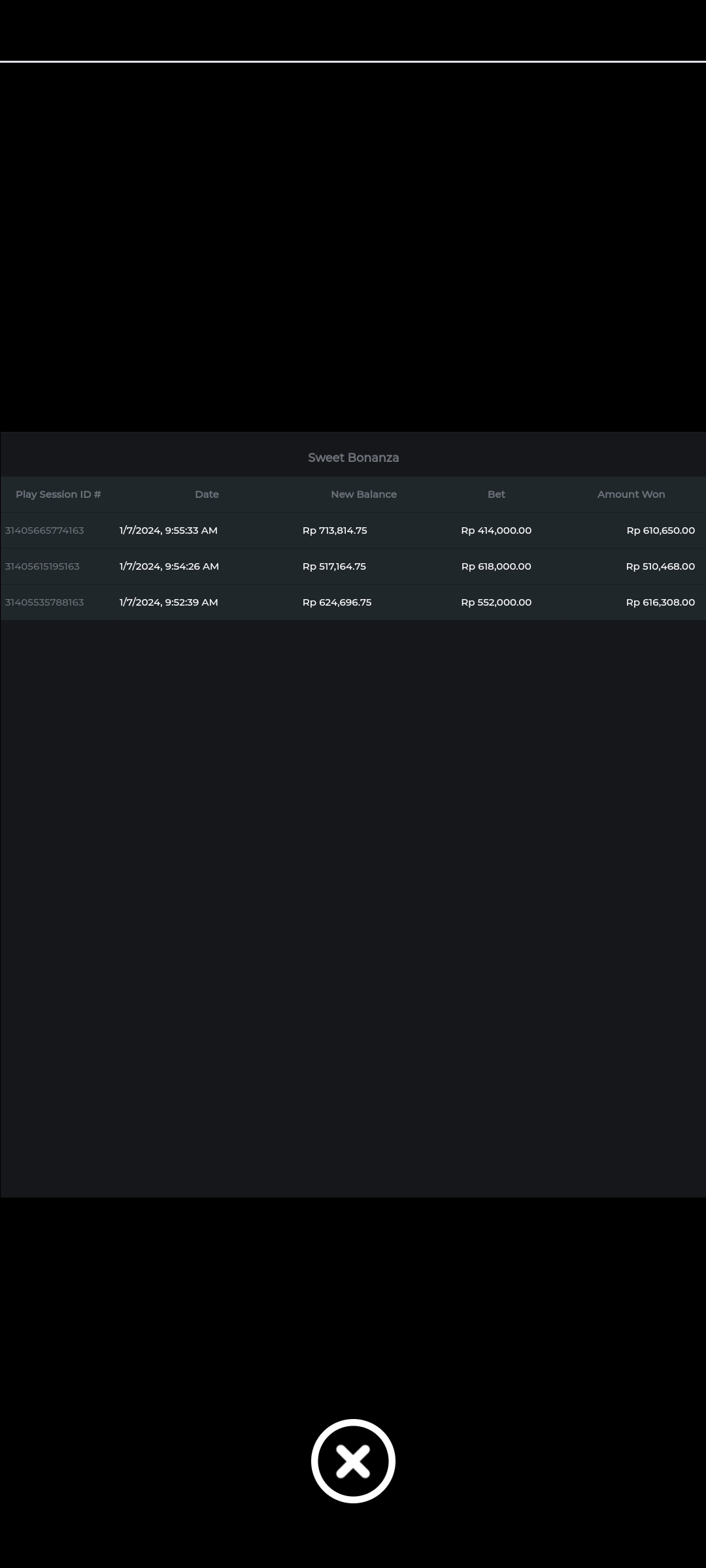Click amount won Rp 610,650.00
Screen dimensions: 706x1568
coord(660,531)
